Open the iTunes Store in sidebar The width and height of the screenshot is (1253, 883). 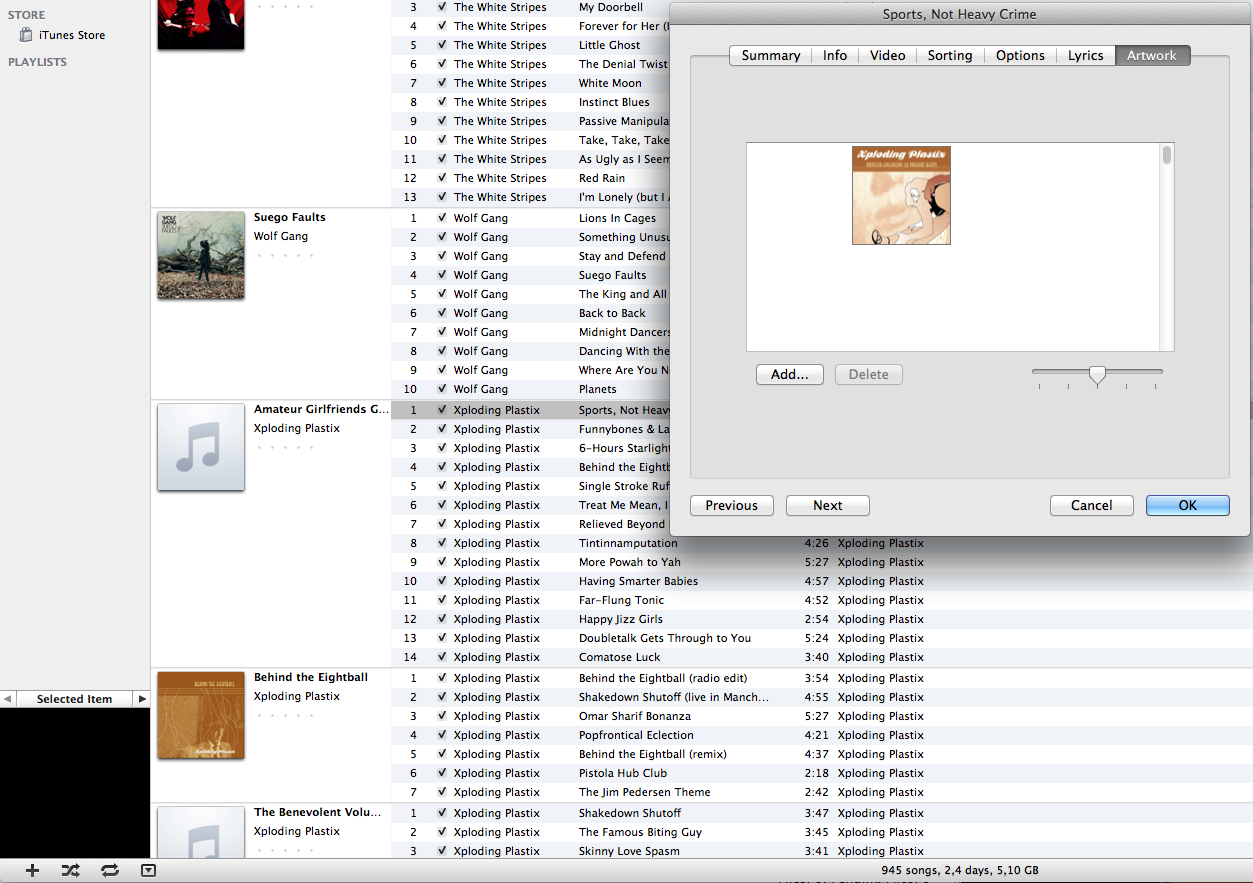tap(62, 35)
